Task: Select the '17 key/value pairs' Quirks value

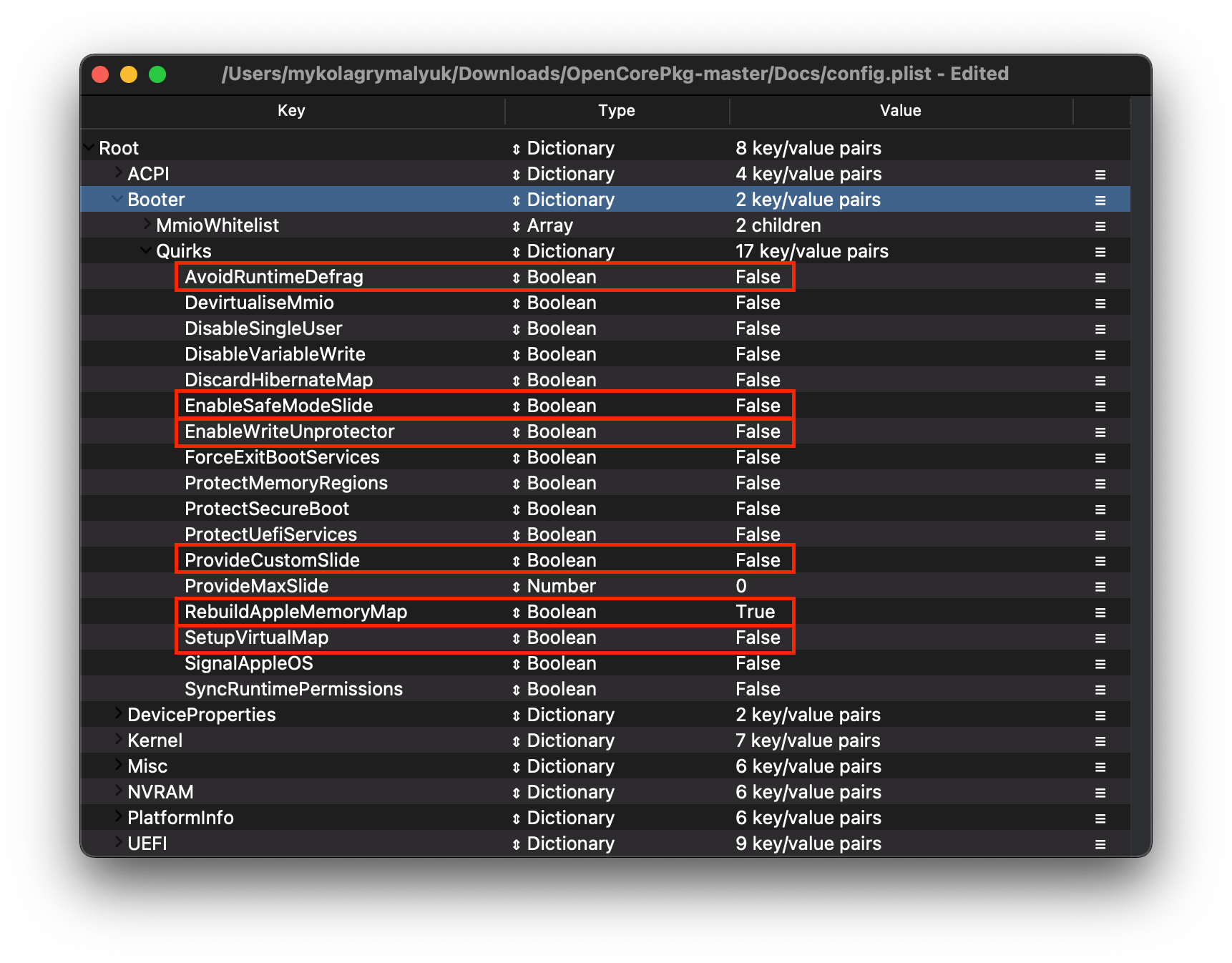Action: coord(812,252)
